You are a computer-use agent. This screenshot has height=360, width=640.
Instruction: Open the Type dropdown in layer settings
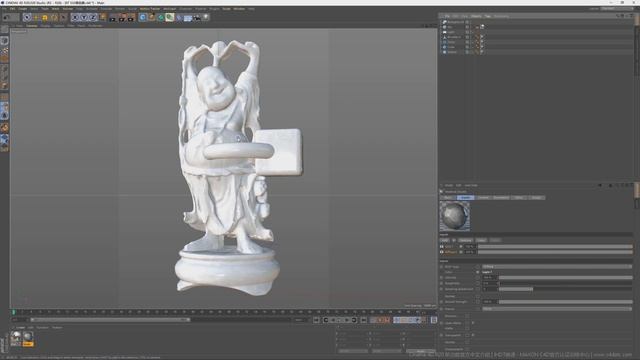tap(557, 267)
